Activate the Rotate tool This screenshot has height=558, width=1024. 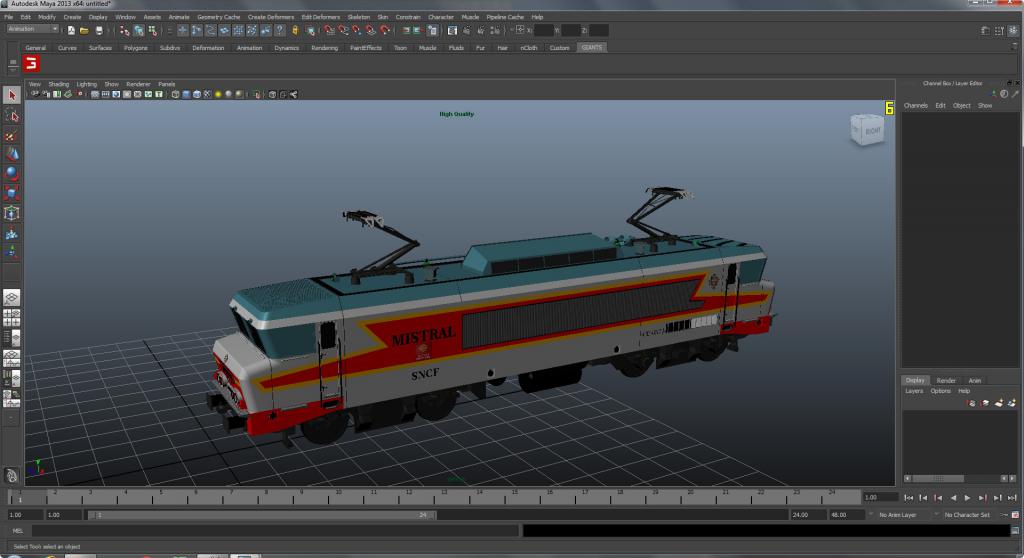(12, 173)
